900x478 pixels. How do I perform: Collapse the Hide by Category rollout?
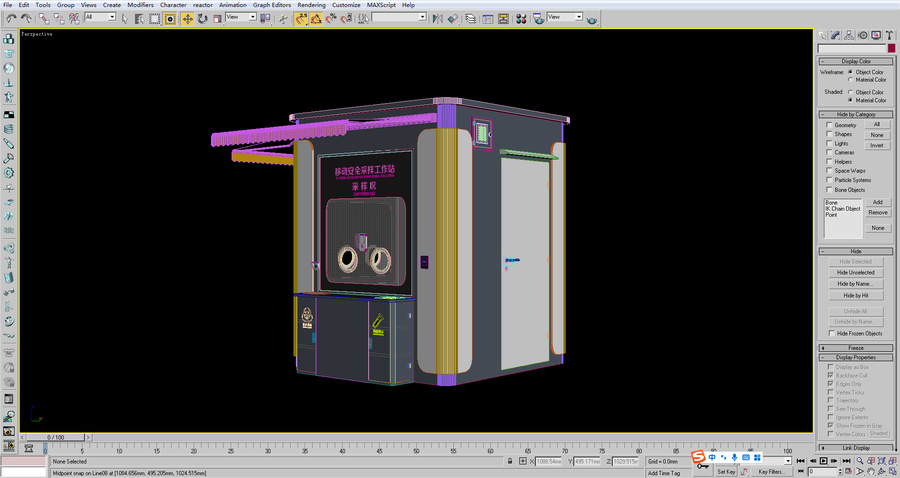856,114
